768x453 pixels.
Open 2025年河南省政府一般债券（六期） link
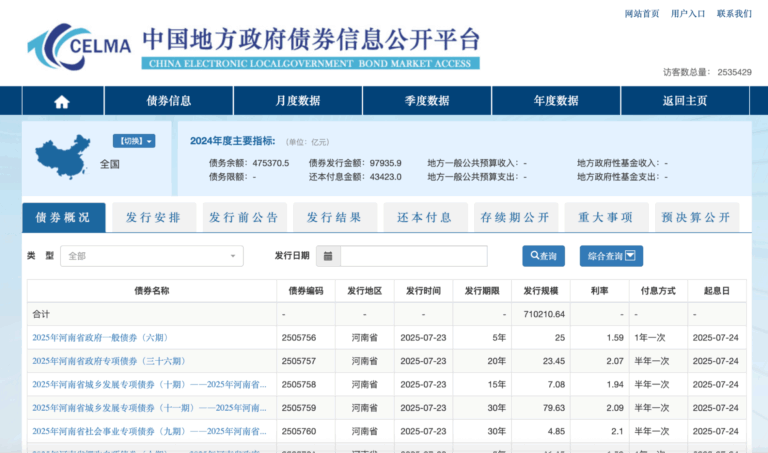pyautogui.click(x=102, y=337)
